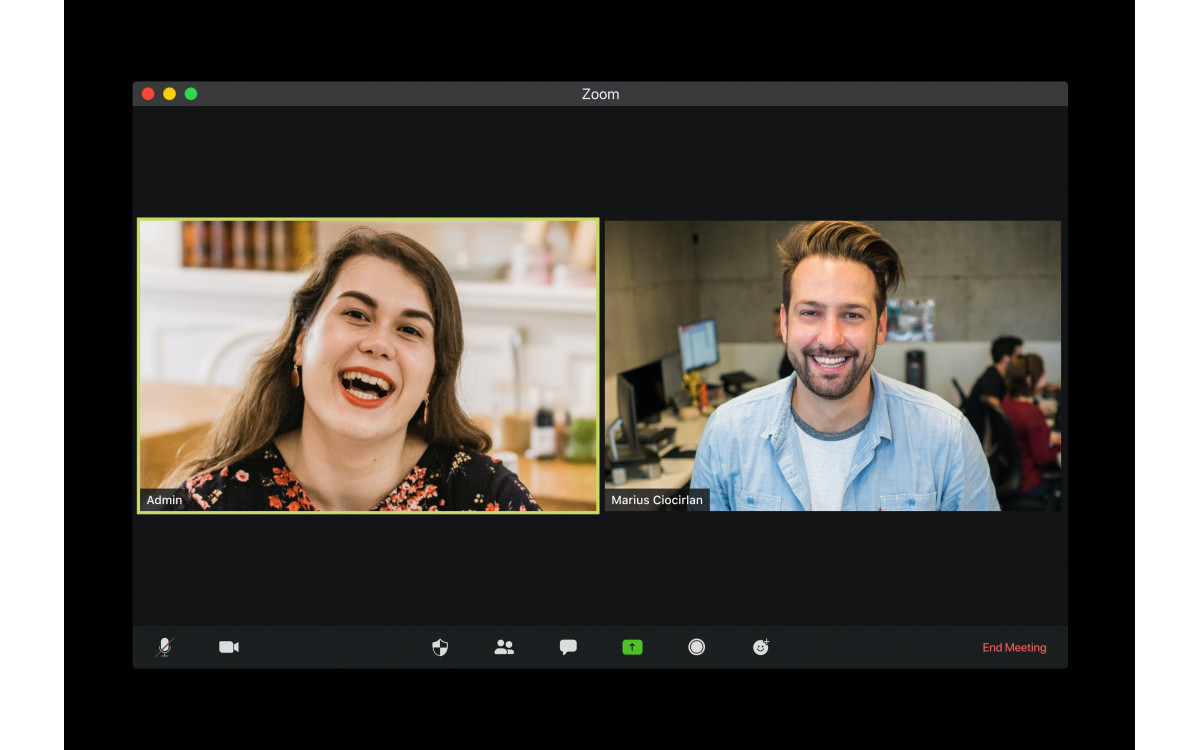The width and height of the screenshot is (1200, 750).
Task: Minimize the Zoom window with yellow button
Action: 169,94
